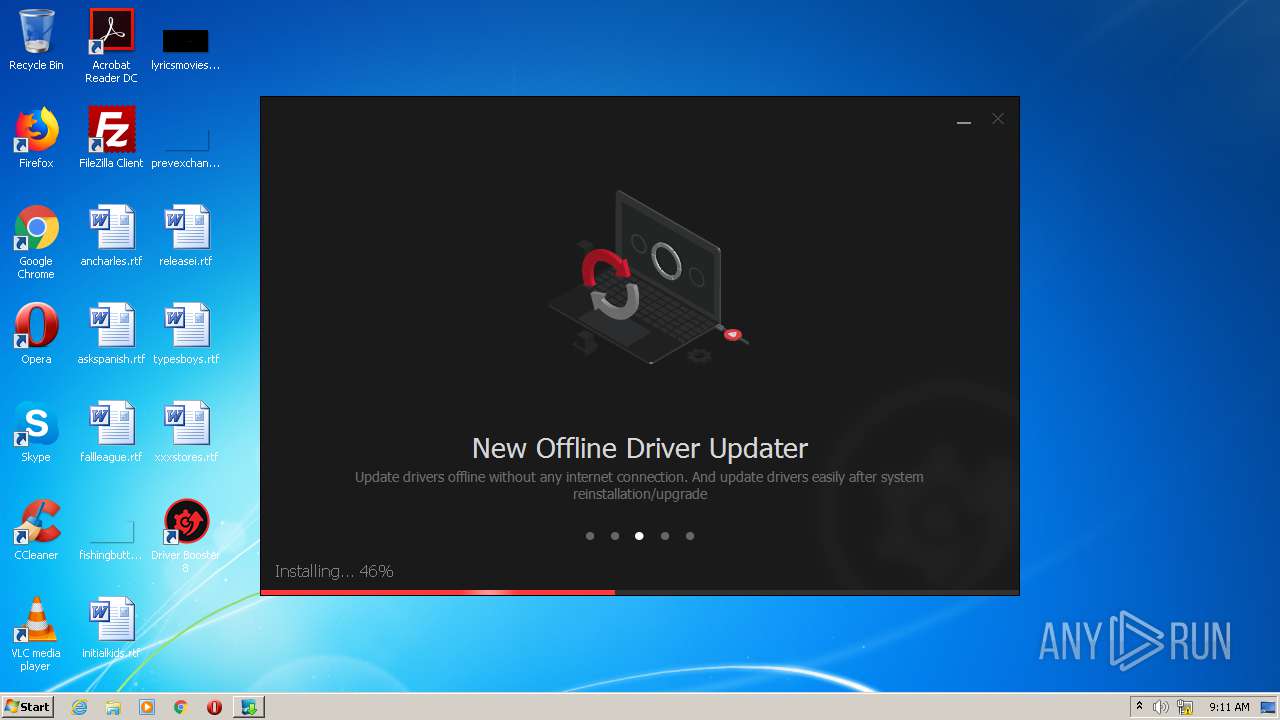Go to fourth installer slide dot
The width and height of the screenshot is (1280, 720).
665,536
